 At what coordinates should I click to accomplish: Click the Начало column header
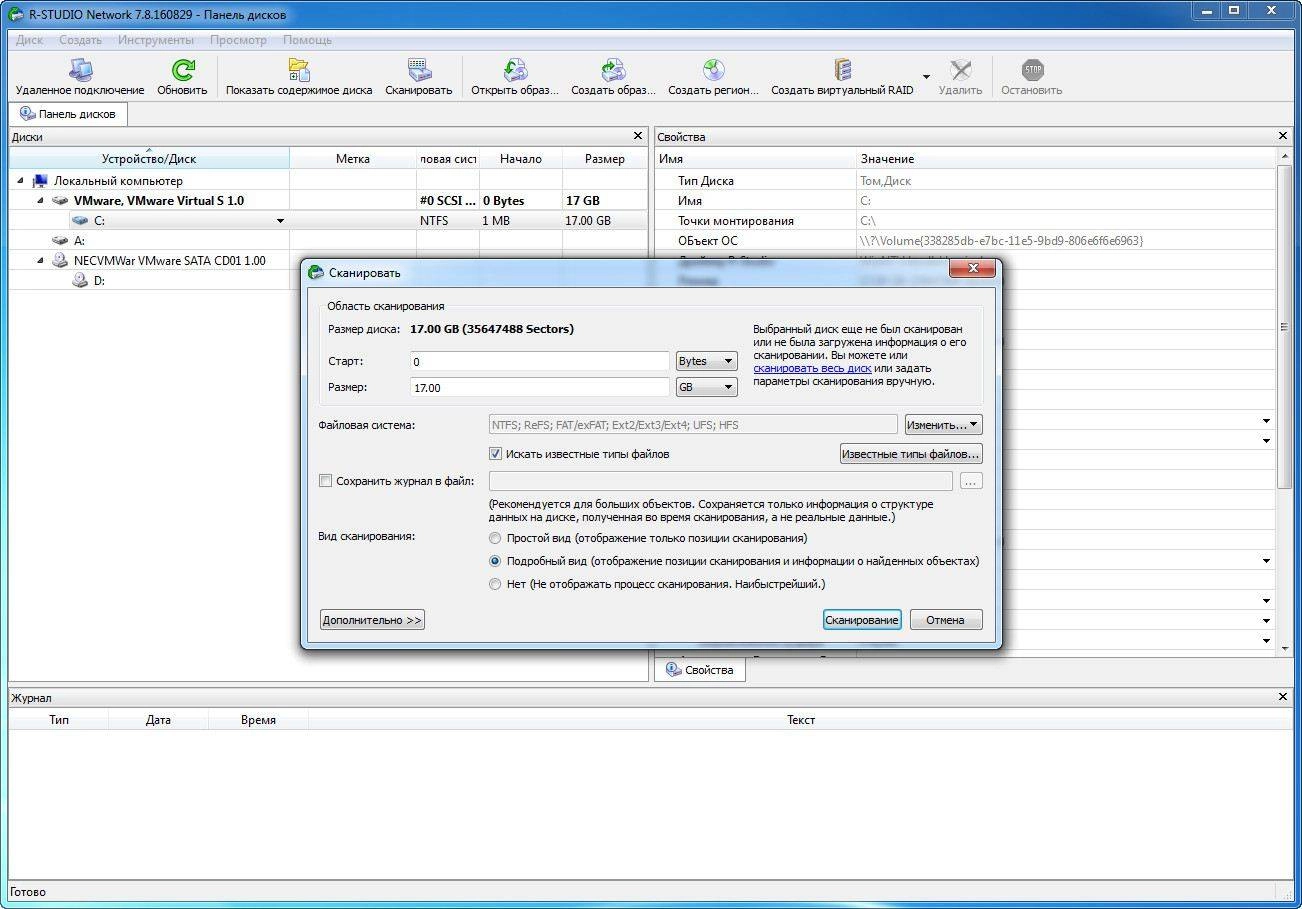(x=521, y=158)
